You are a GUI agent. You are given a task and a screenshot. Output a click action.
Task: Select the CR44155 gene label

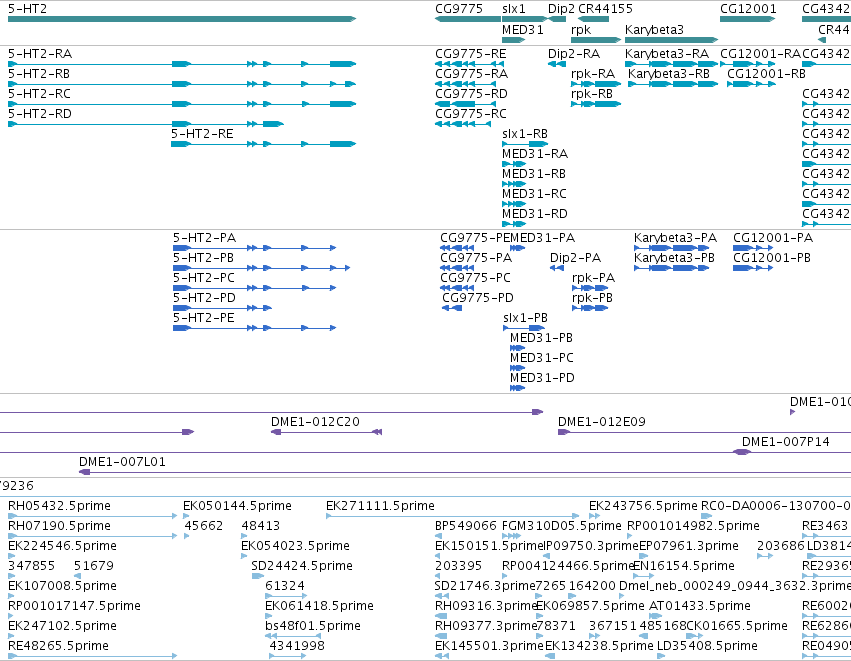605,9
